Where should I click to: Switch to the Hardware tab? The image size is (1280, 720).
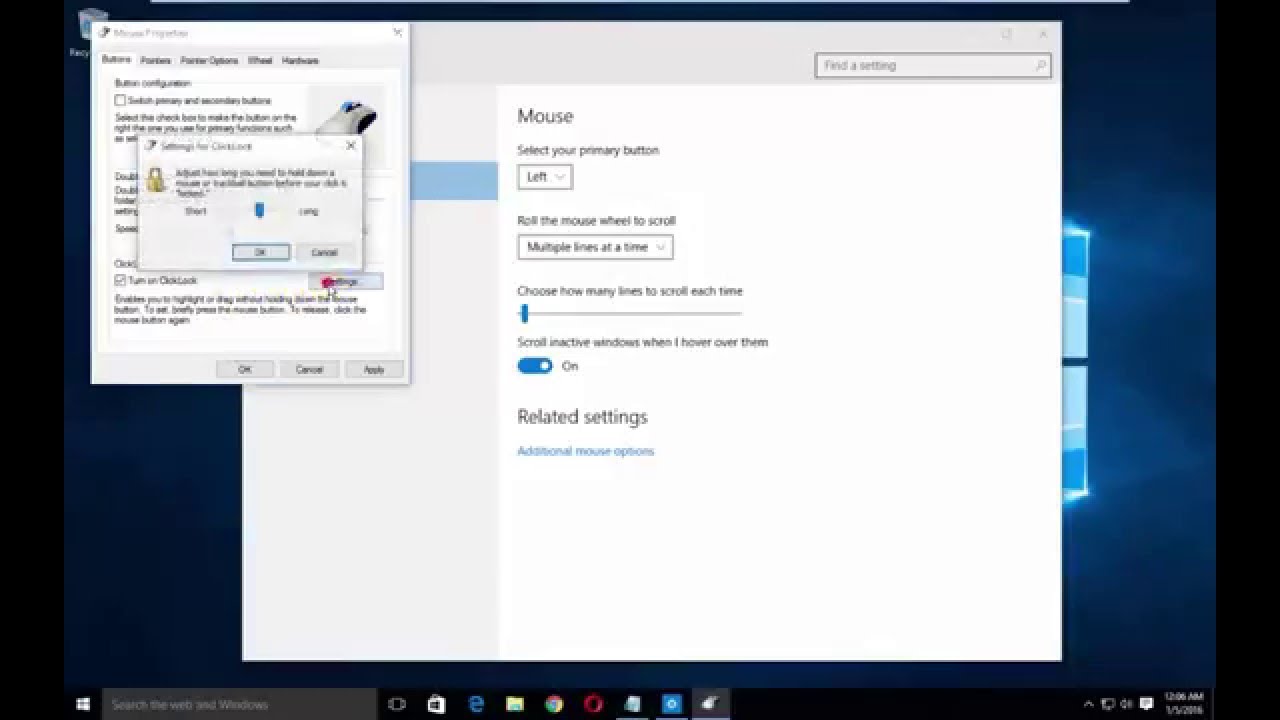click(300, 61)
